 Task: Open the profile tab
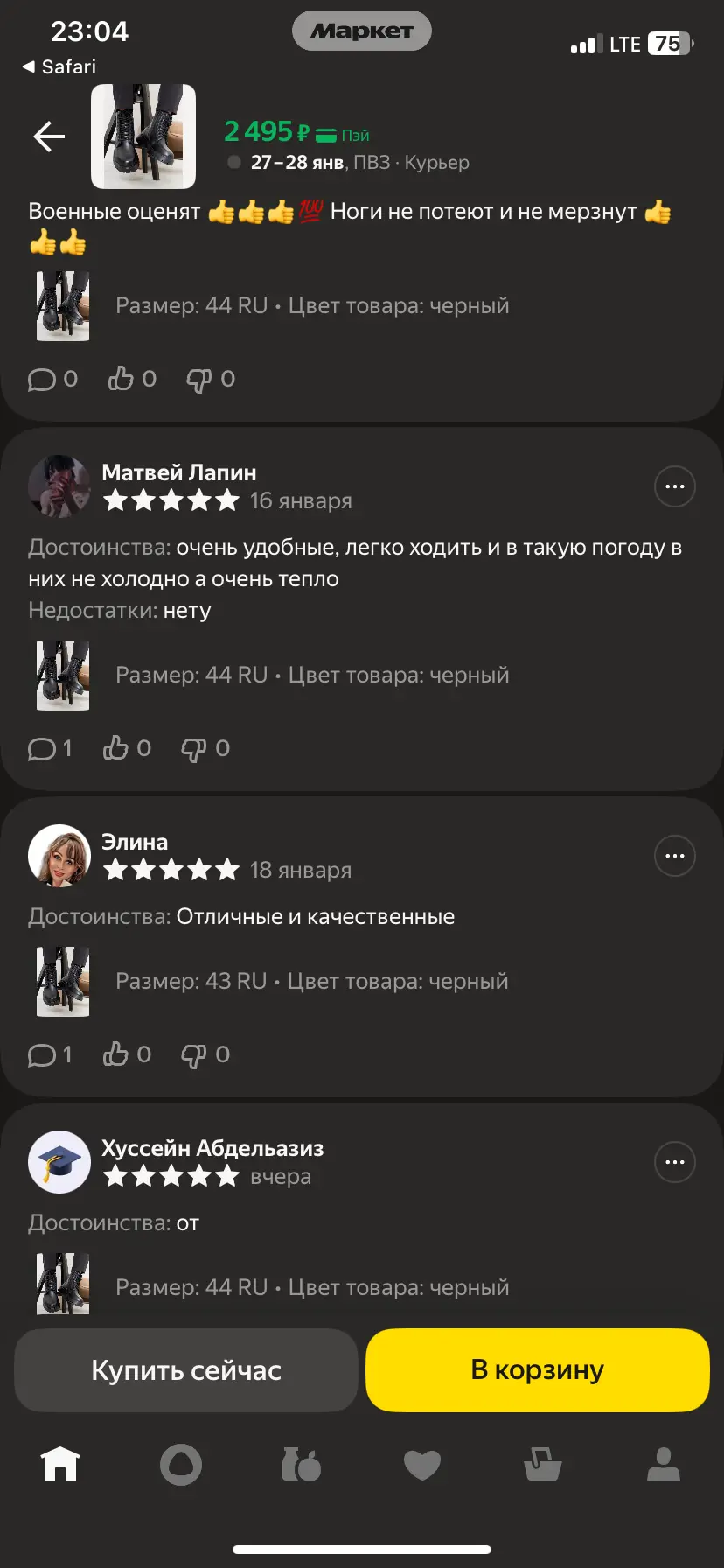[x=664, y=1464]
